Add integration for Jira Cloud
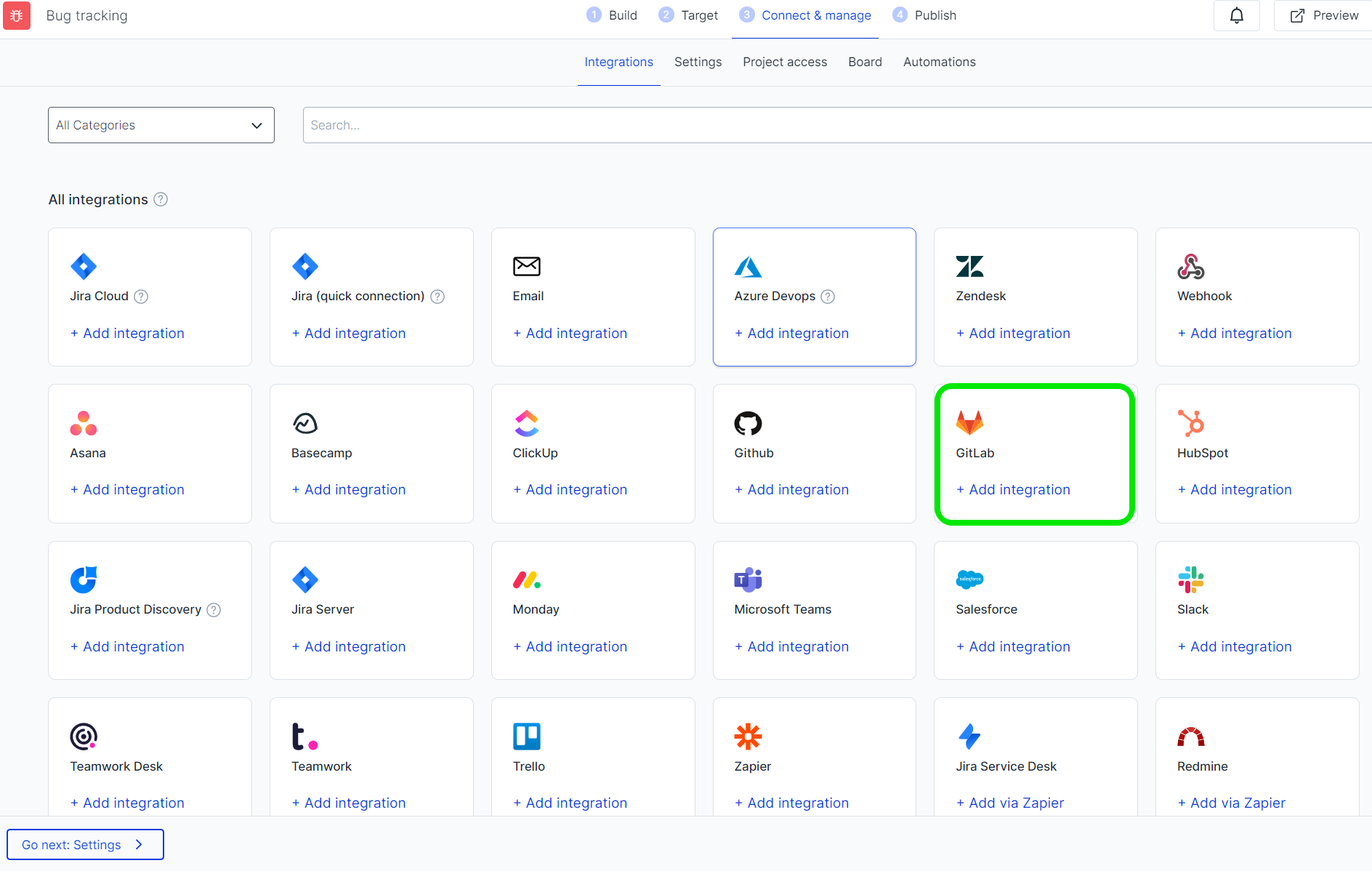Viewport: 1372px width, 871px height. tap(127, 333)
